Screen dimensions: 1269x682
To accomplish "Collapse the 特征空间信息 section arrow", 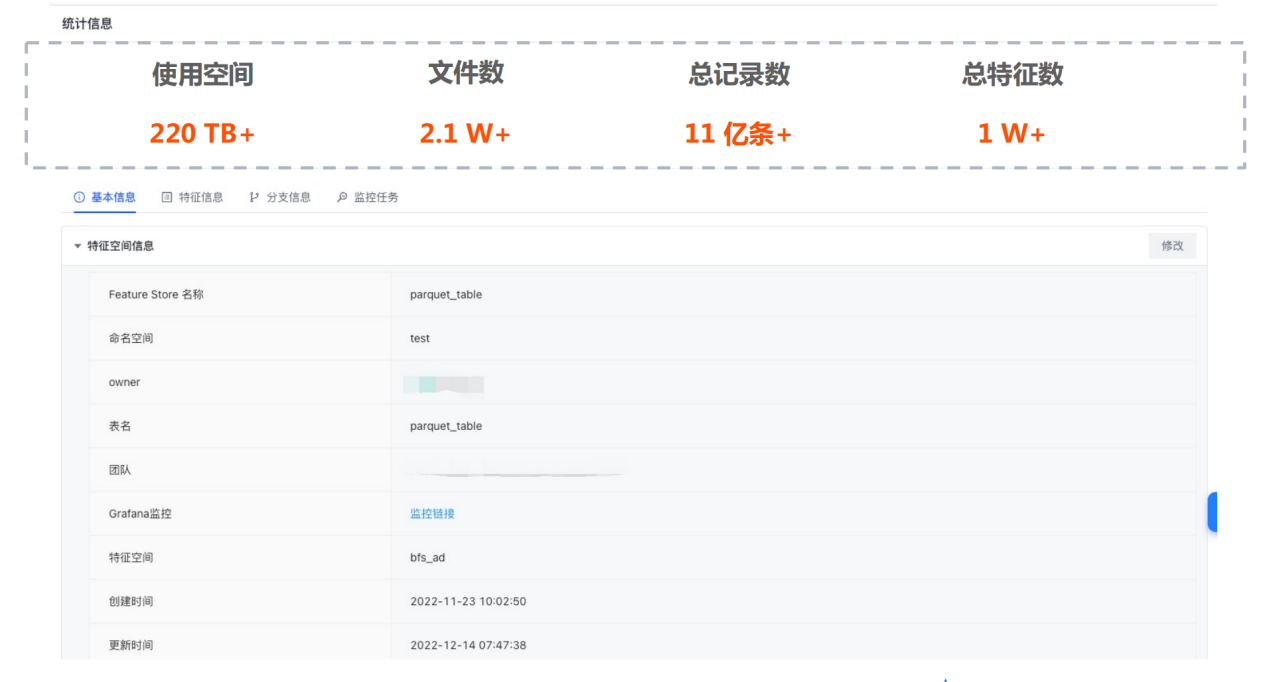I will pos(78,246).
